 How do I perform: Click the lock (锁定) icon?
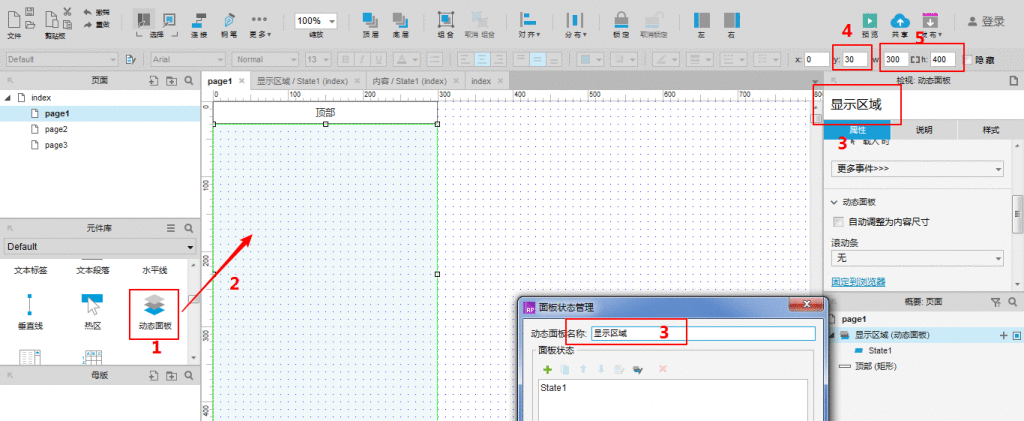tap(621, 20)
